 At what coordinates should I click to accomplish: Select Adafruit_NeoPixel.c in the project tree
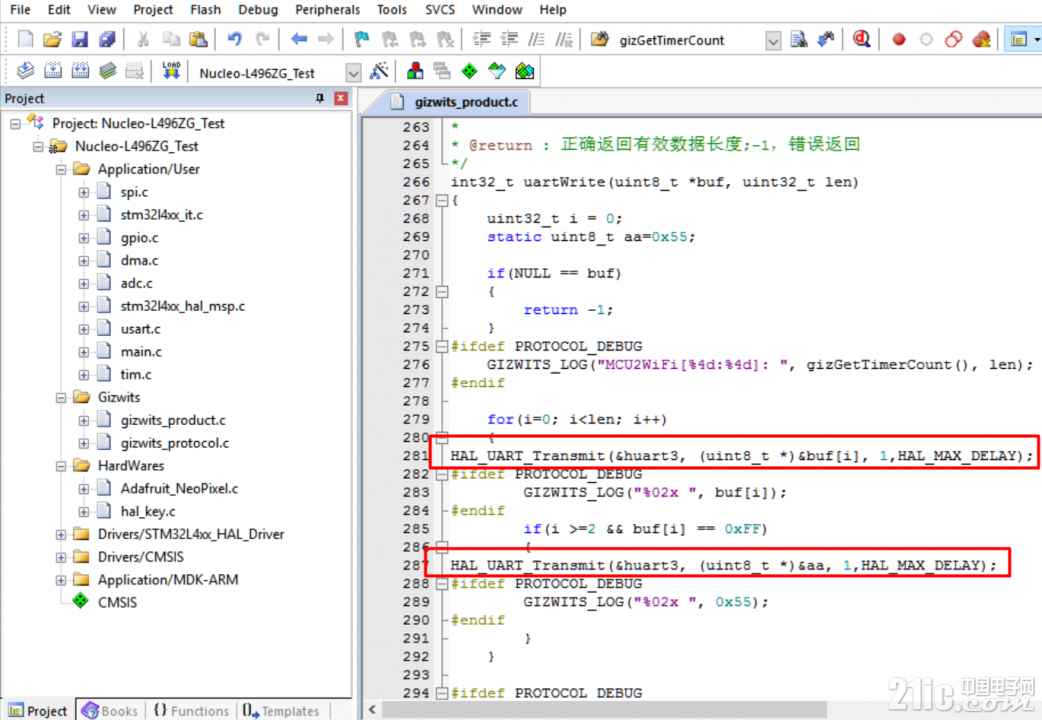pos(179,489)
